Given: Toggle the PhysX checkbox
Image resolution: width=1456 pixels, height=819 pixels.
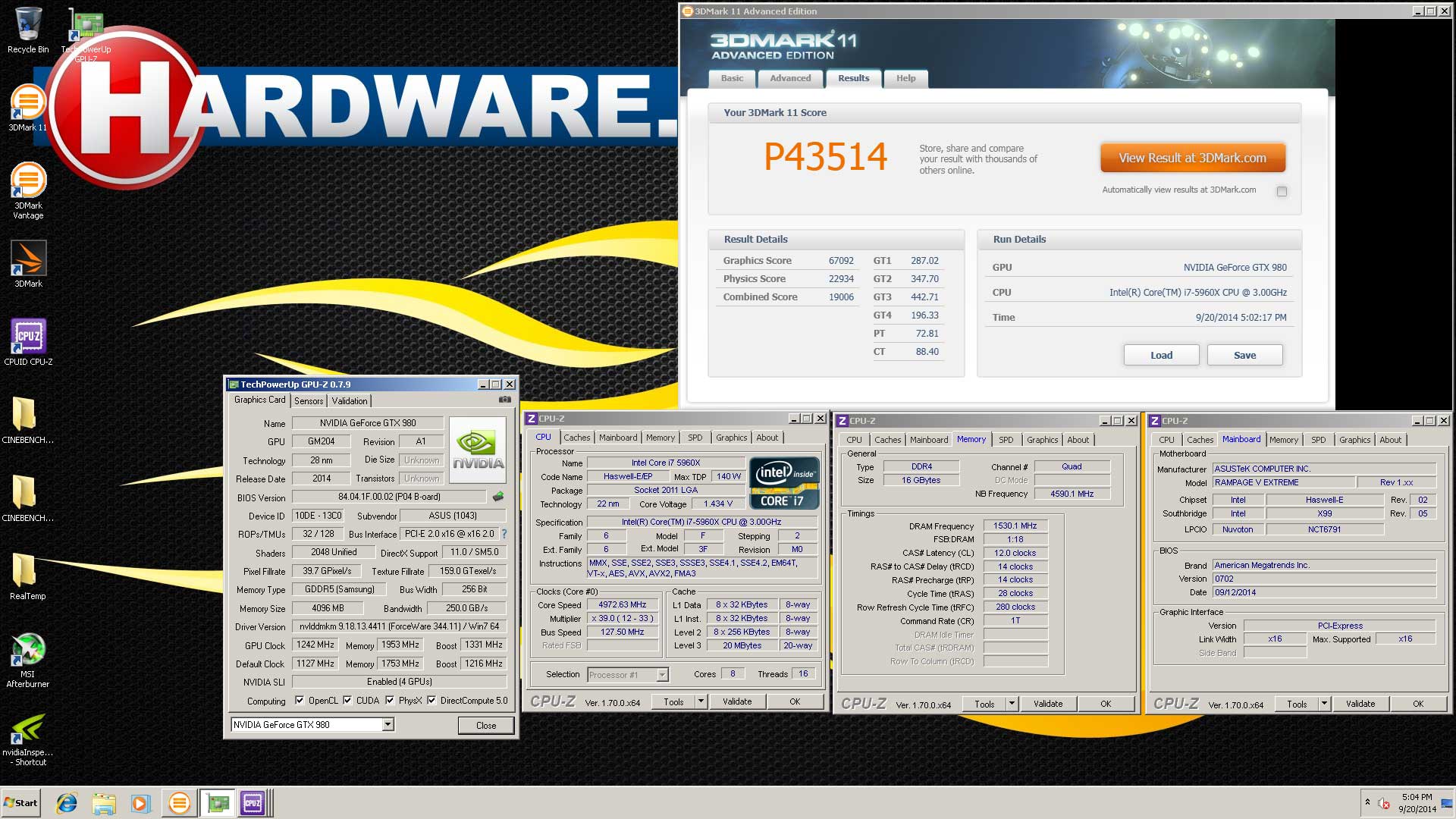Looking at the screenshot, I should [x=390, y=701].
